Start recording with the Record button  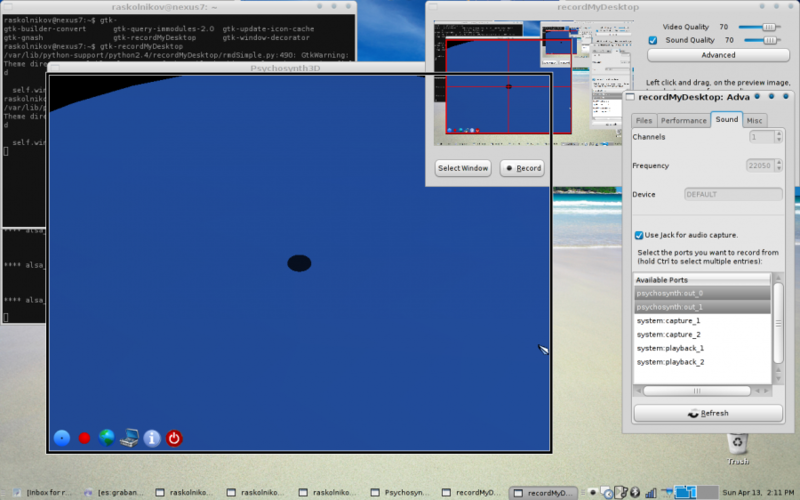(522, 168)
